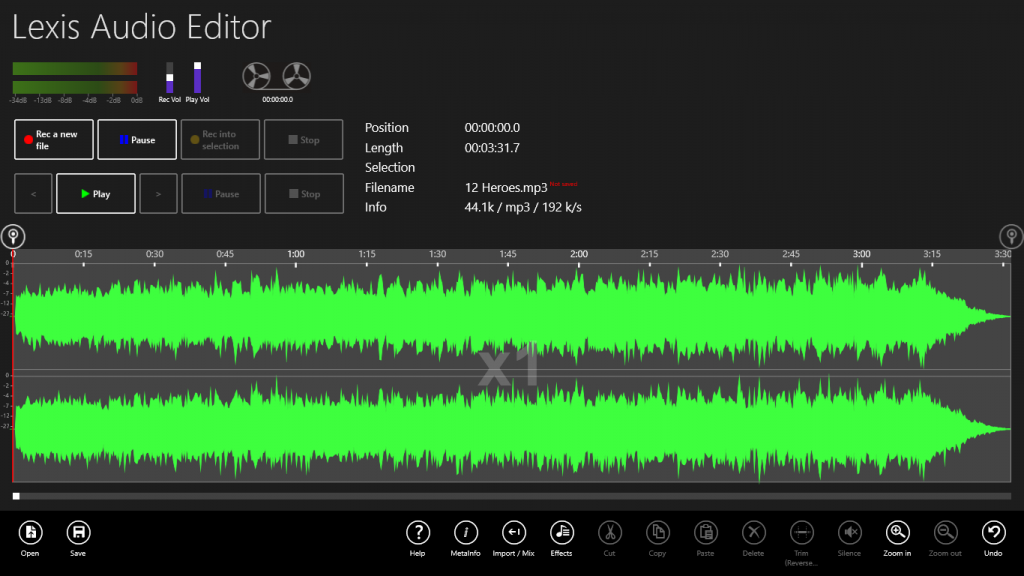1024x576 pixels.
Task: Zoom in on the waveform
Action: click(896, 533)
